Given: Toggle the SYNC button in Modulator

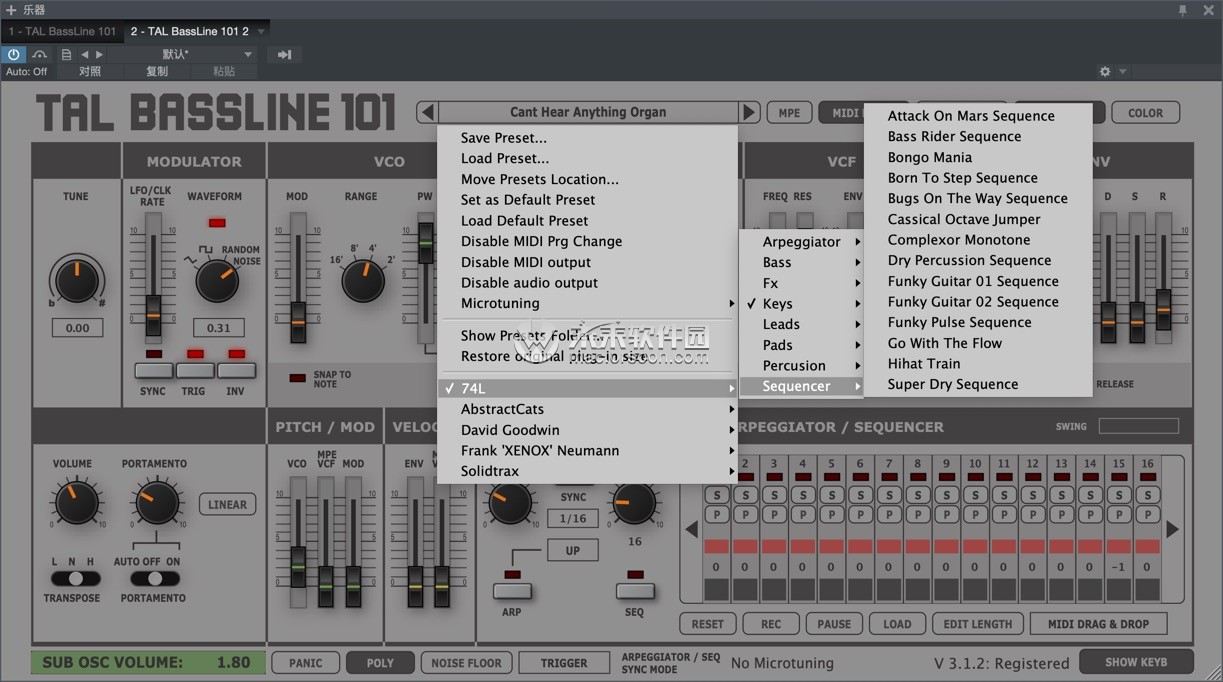Looking at the screenshot, I should [x=153, y=371].
